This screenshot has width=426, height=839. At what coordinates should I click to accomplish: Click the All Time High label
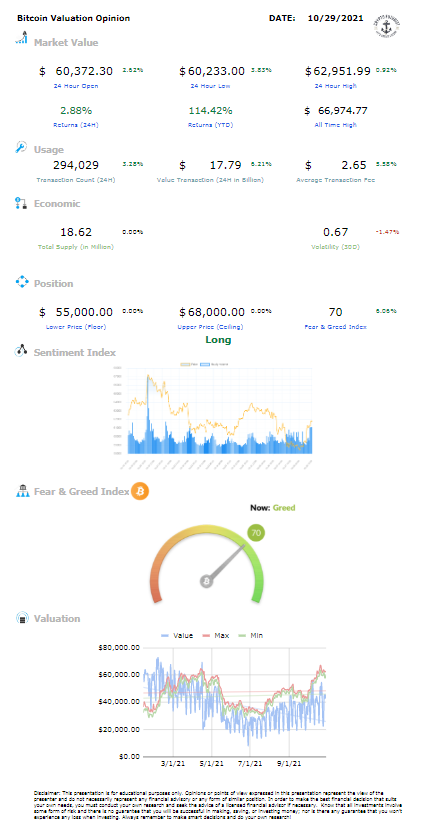coord(336,125)
